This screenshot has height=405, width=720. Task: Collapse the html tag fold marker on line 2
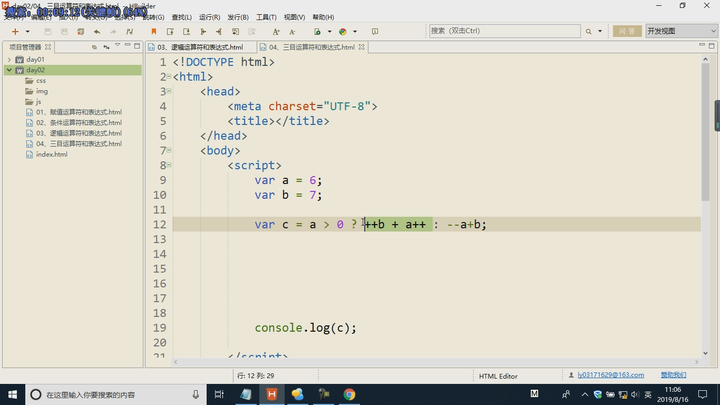coord(169,76)
